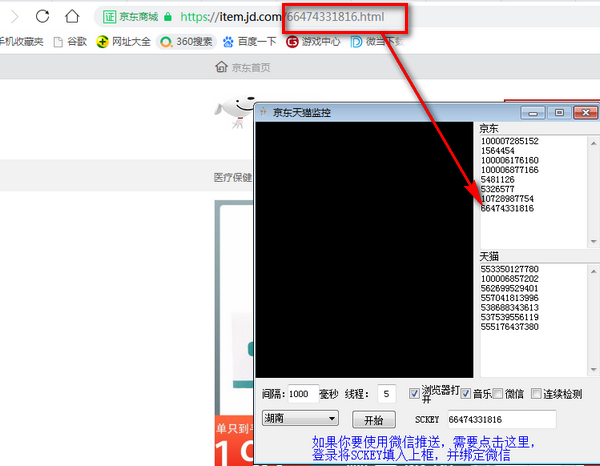600x466 pixels.
Task: Select 562699529401 in 天猫 list
Action: point(510,288)
